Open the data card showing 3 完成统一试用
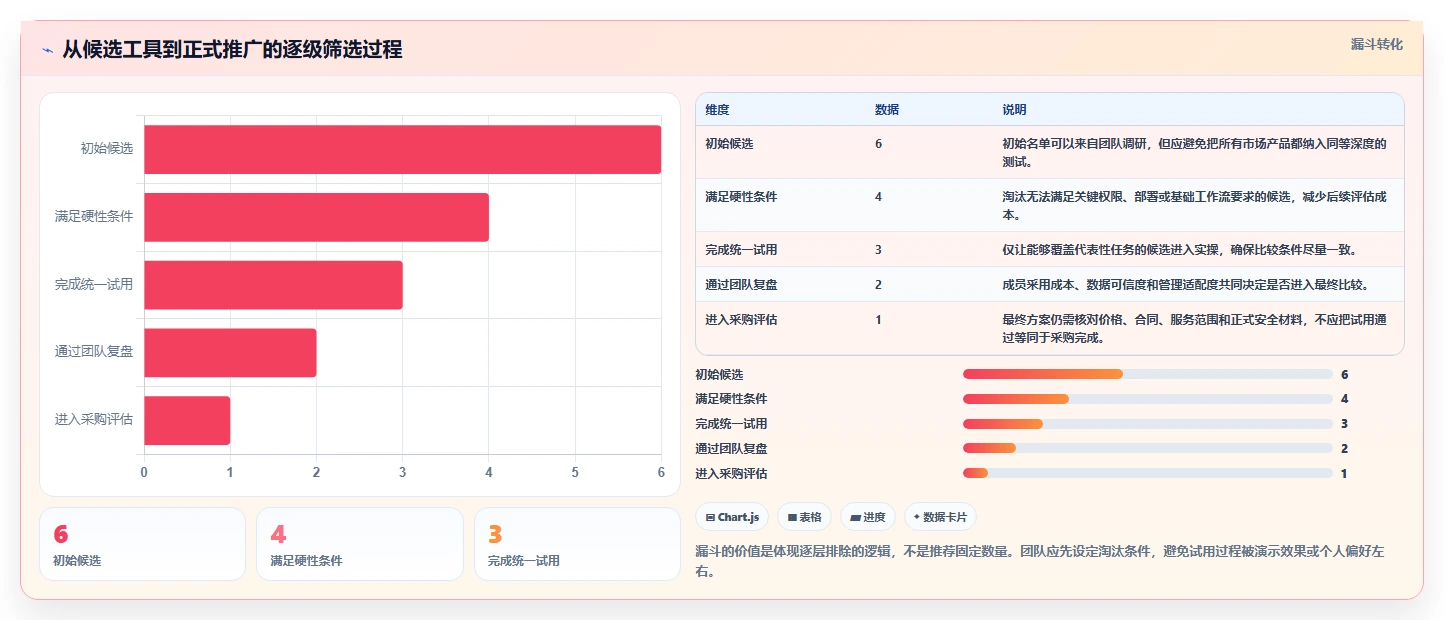Screen dimensions: 1444x620 point(577,544)
